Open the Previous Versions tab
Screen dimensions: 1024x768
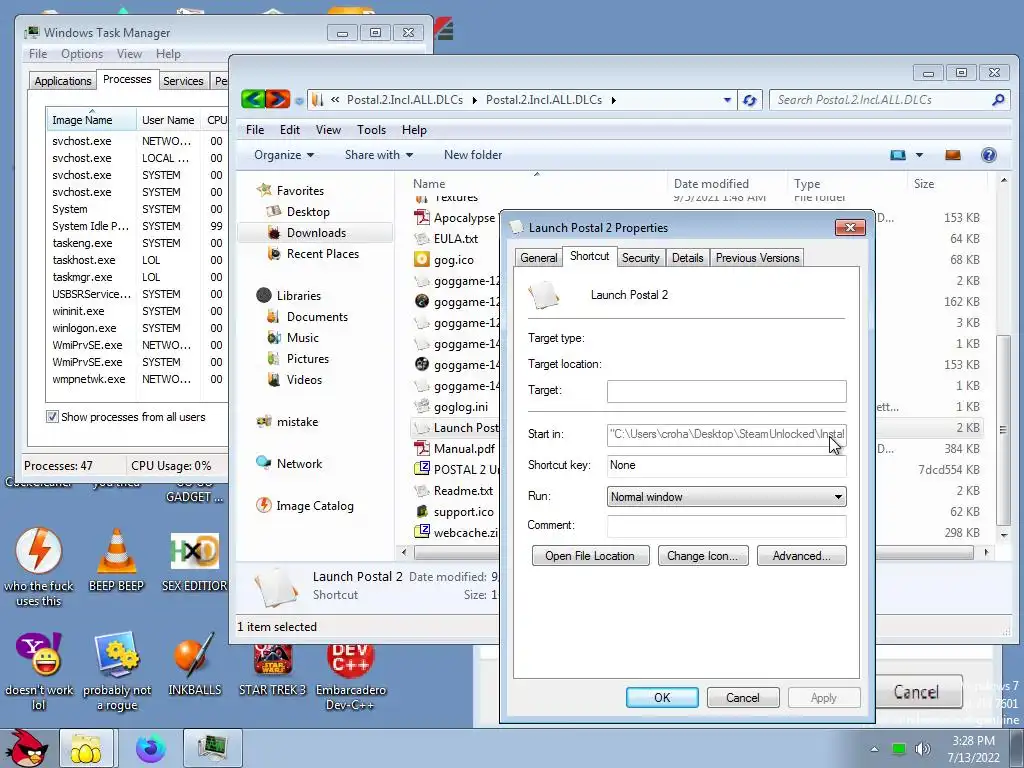[x=757, y=258]
